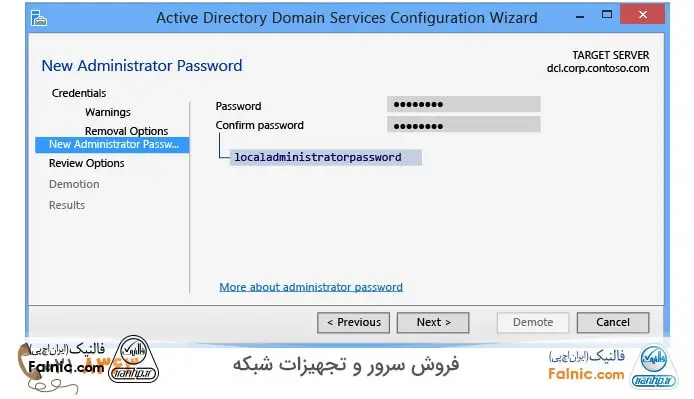694x399 pixels.
Task: Maximize the Configuration Wizard window
Action: [607, 15]
